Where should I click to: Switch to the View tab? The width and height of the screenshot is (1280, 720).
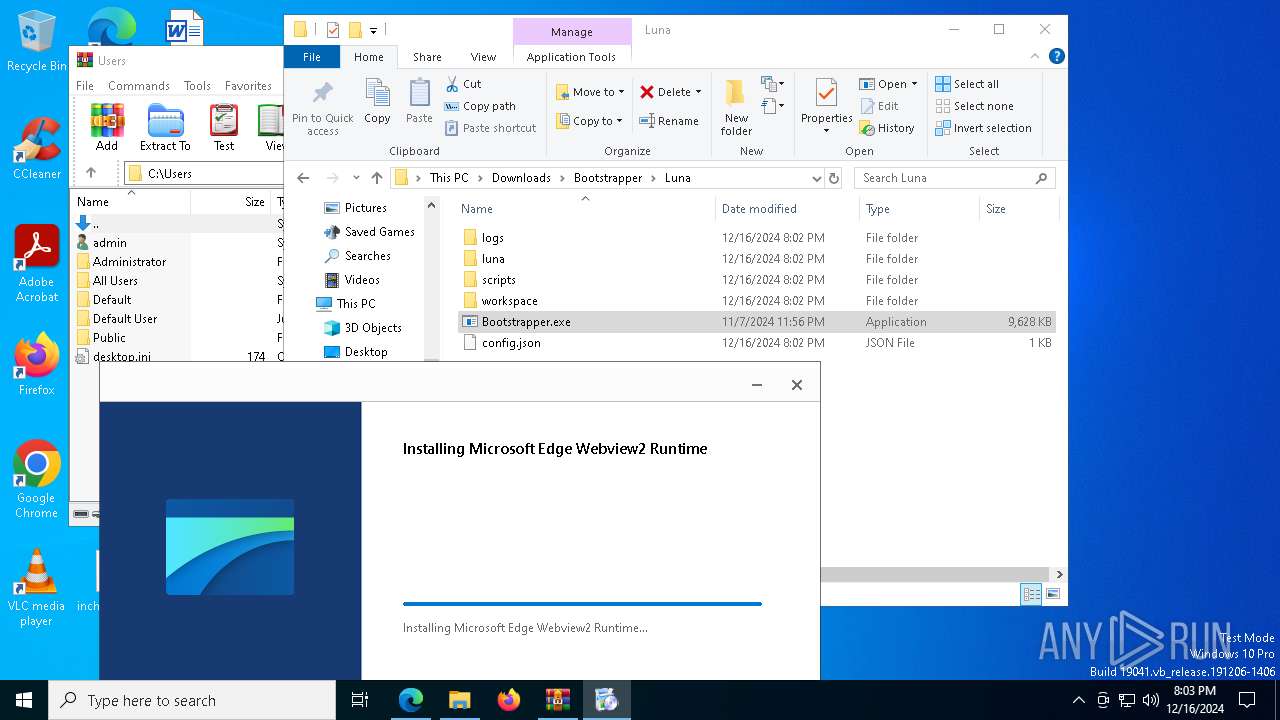[x=483, y=57]
